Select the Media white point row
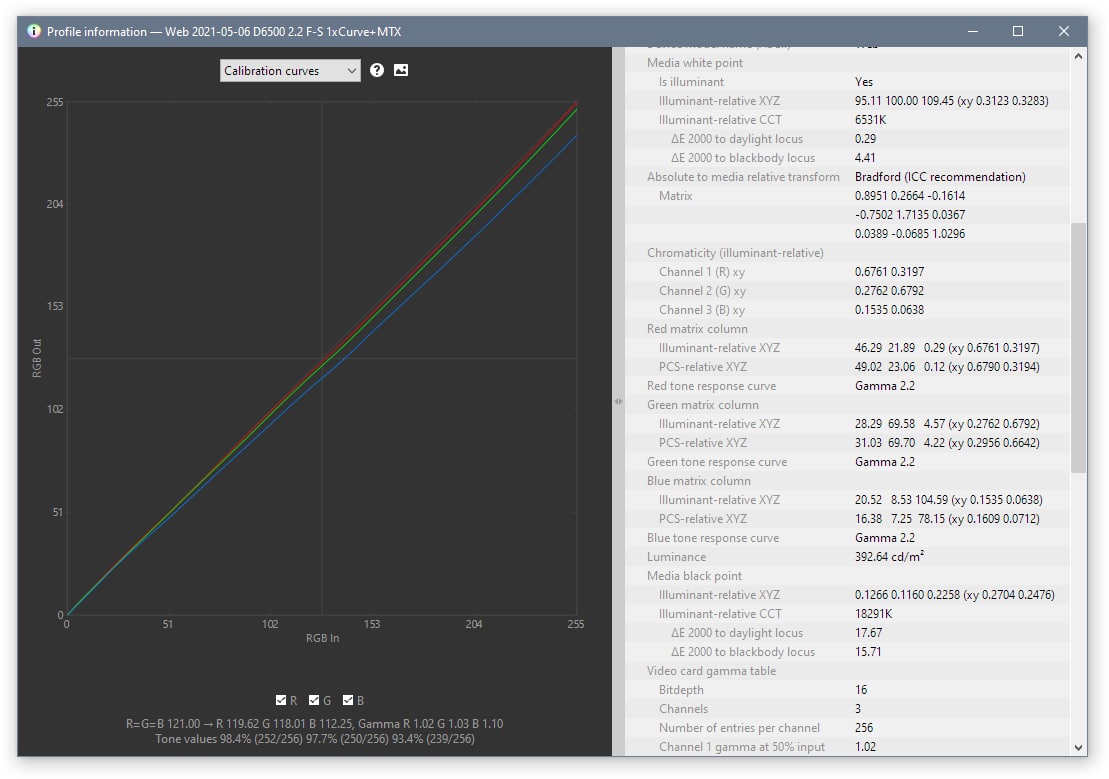 [694, 63]
